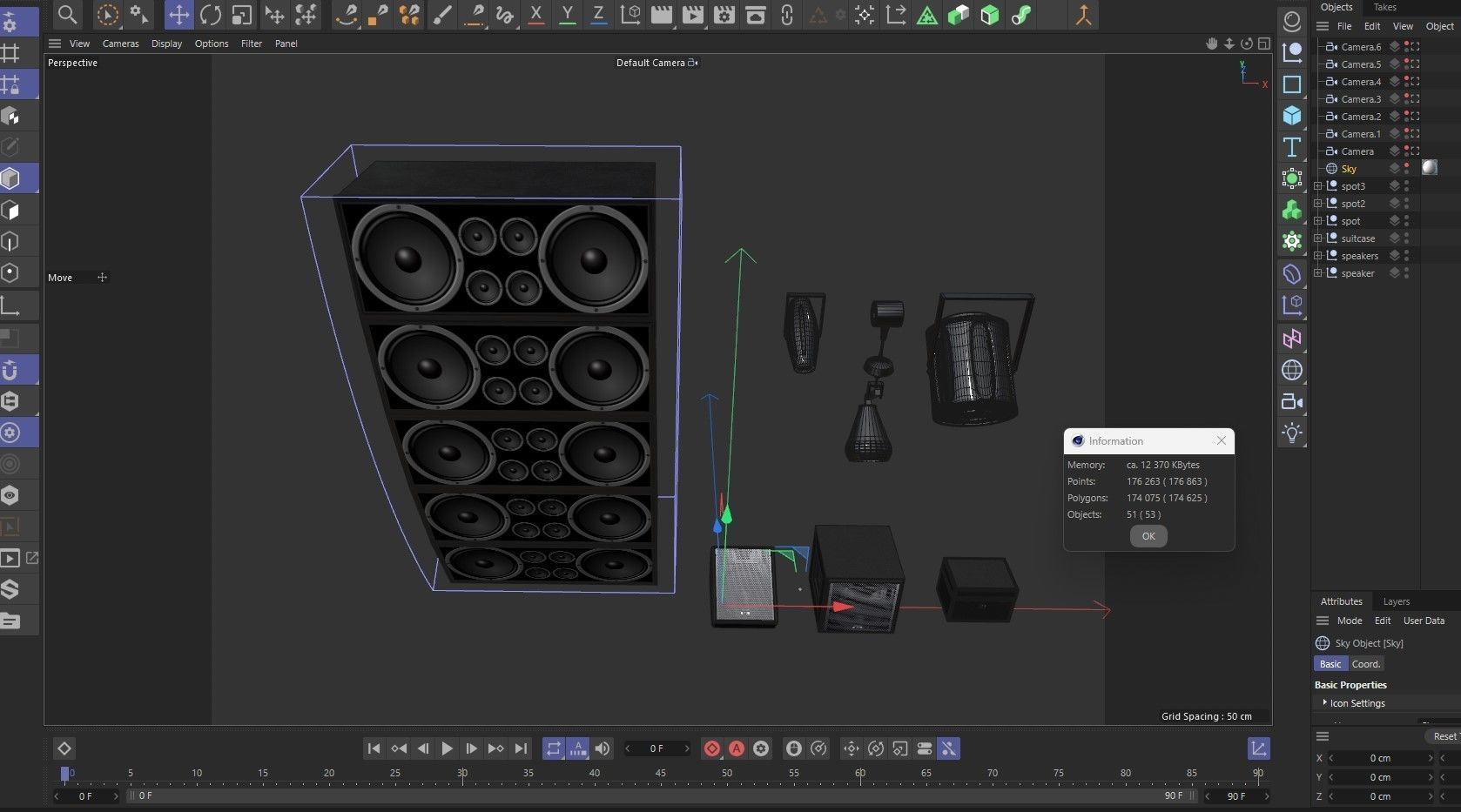The height and width of the screenshot is (812, 1461).
Task: Toggle Z axis lock
Action: (x=599, y=14)
